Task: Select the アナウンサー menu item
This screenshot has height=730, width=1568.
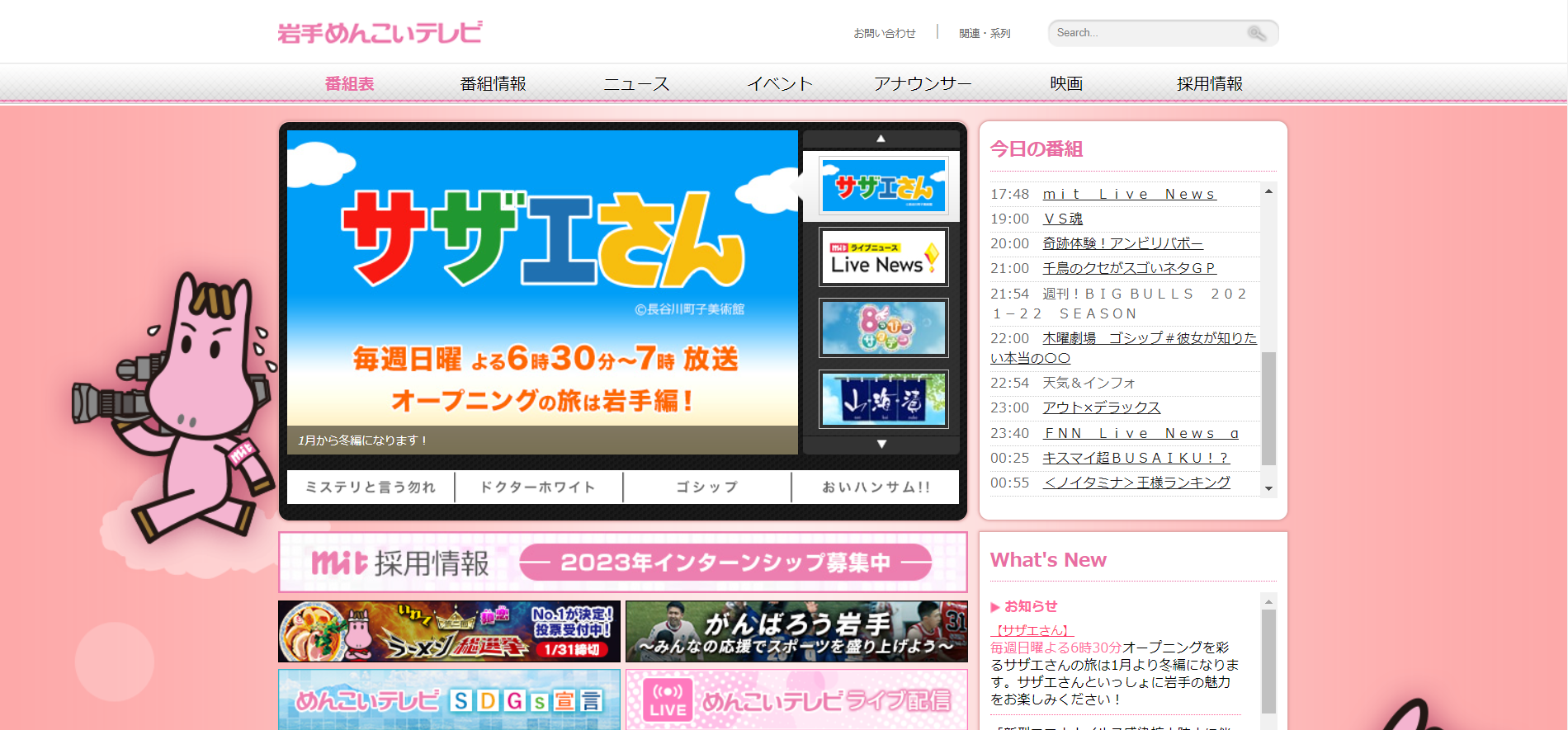Action: pos(923,83)
